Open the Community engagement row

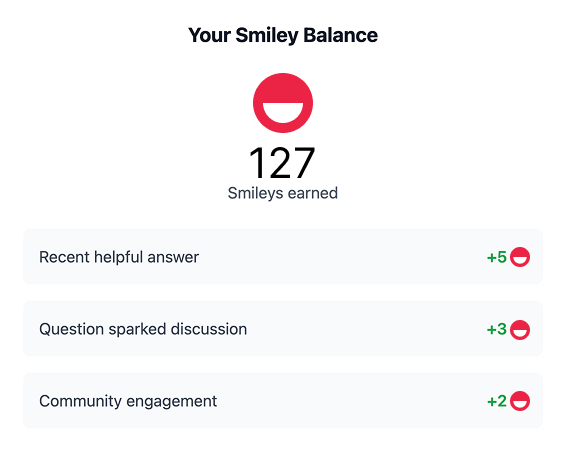(283, 400)
